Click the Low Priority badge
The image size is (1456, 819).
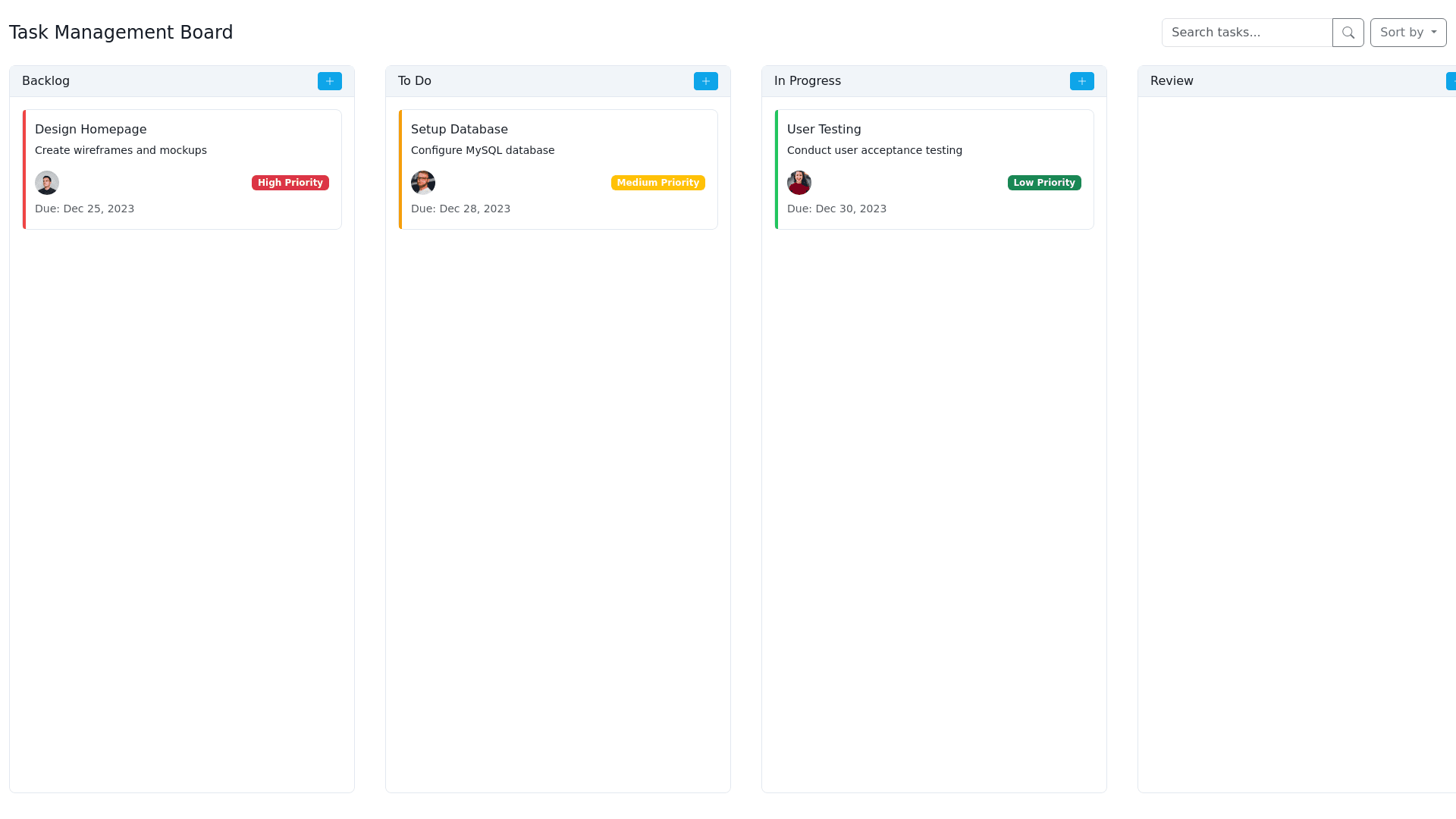(x=1043, y=183)
